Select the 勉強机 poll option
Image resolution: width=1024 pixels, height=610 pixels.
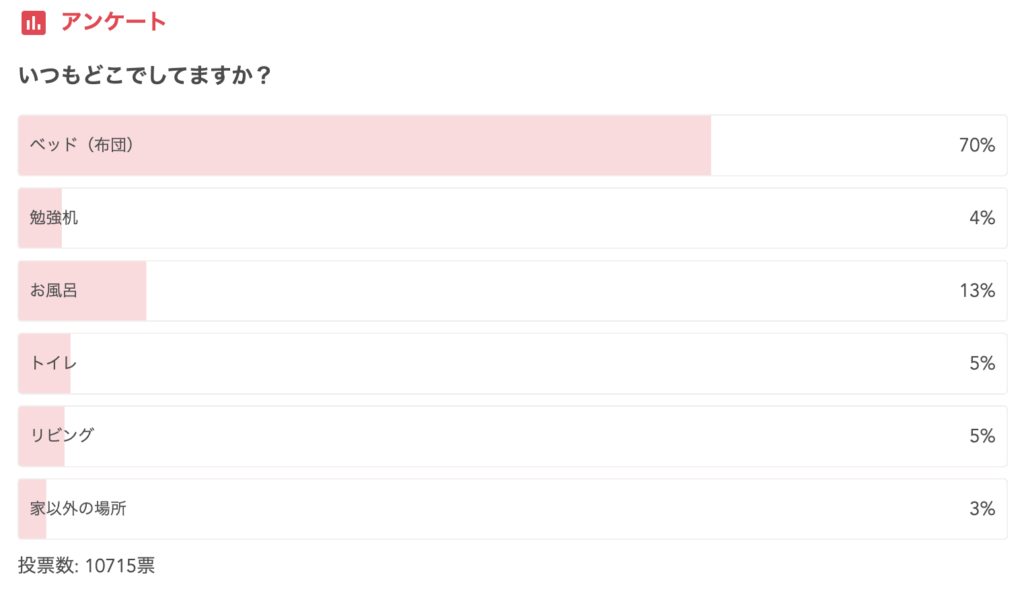(x=513, y=218)
